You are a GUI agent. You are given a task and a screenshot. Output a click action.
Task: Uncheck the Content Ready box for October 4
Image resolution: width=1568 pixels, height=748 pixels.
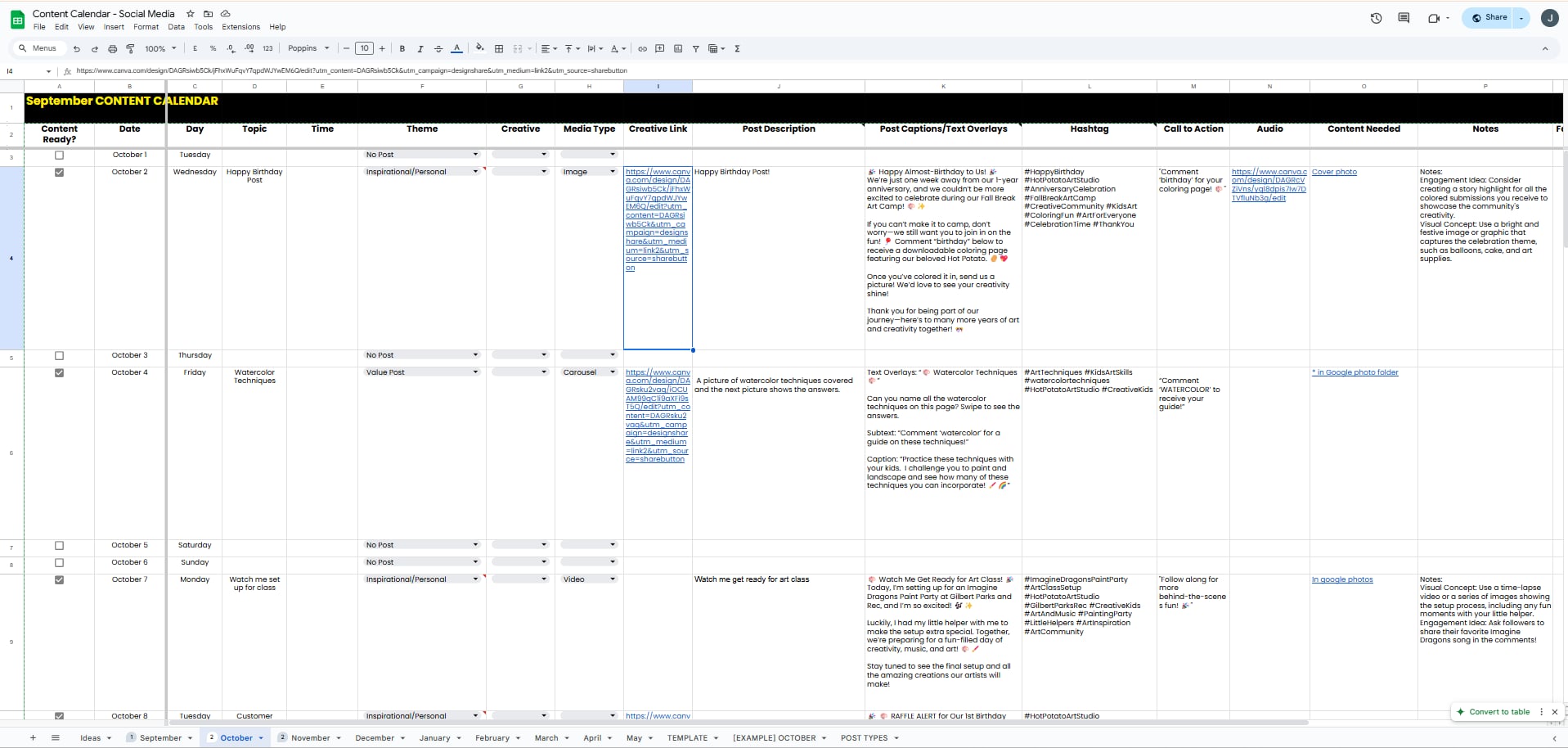click(x=59, y=373)
